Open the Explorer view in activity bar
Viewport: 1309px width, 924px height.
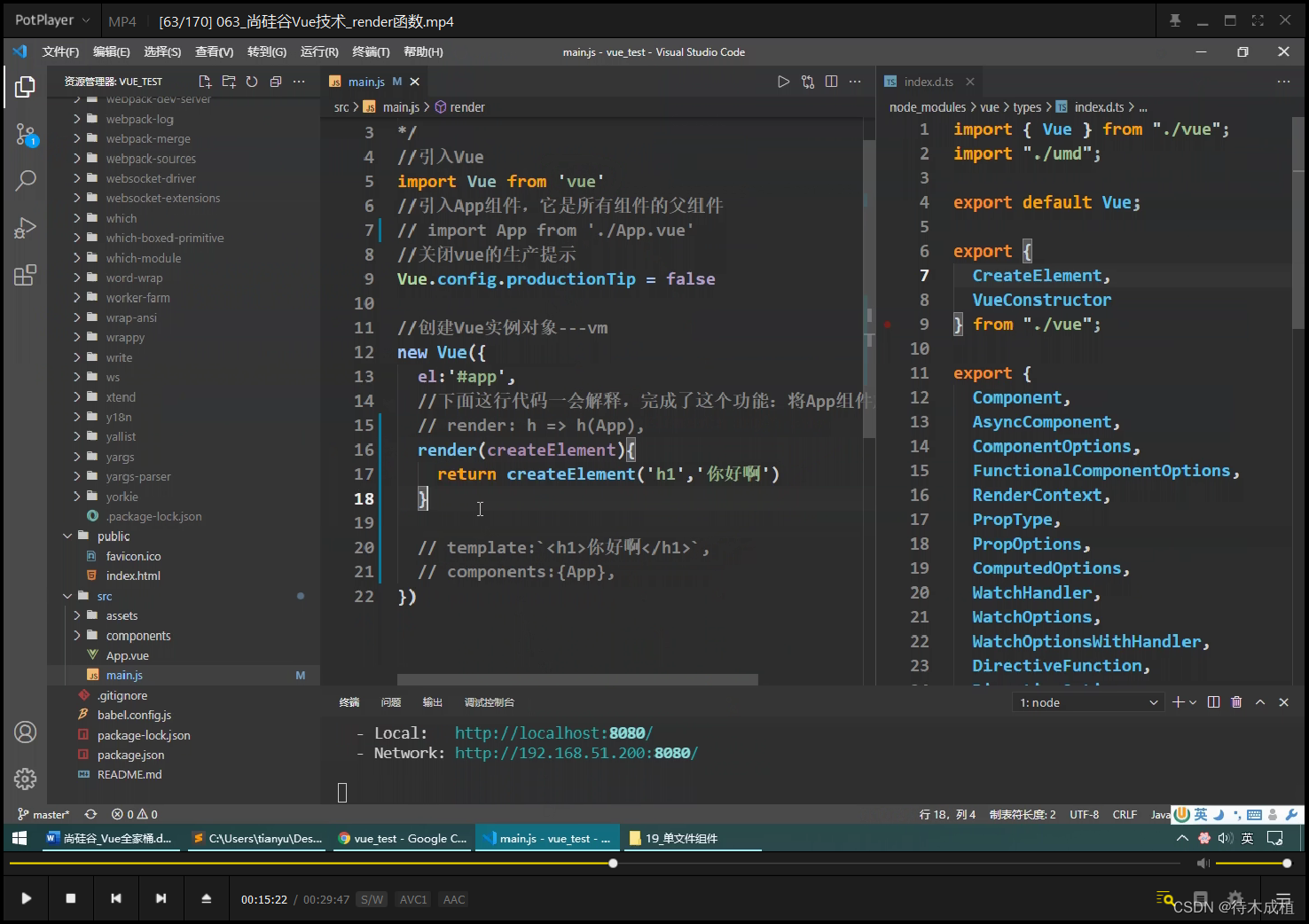pos(25,86)
